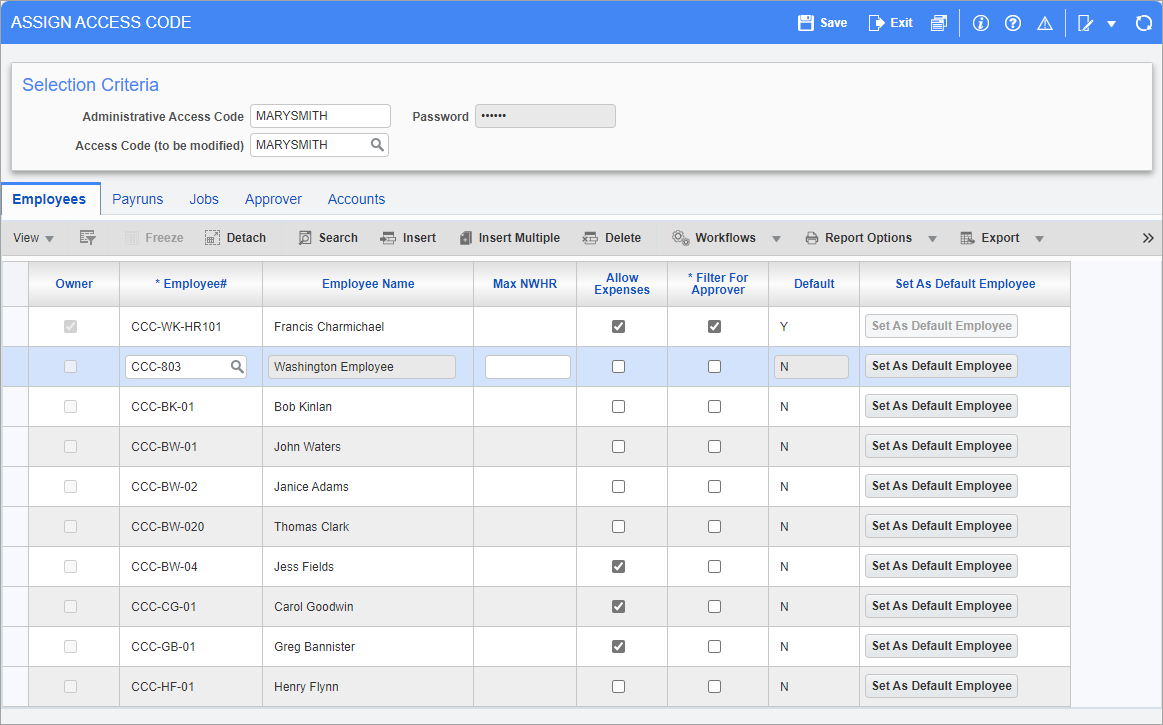The height and width of the screenshot is (725, 1163).
Task: Click the information circle icon
Action: pyautogui.click(x=981, y=23)
